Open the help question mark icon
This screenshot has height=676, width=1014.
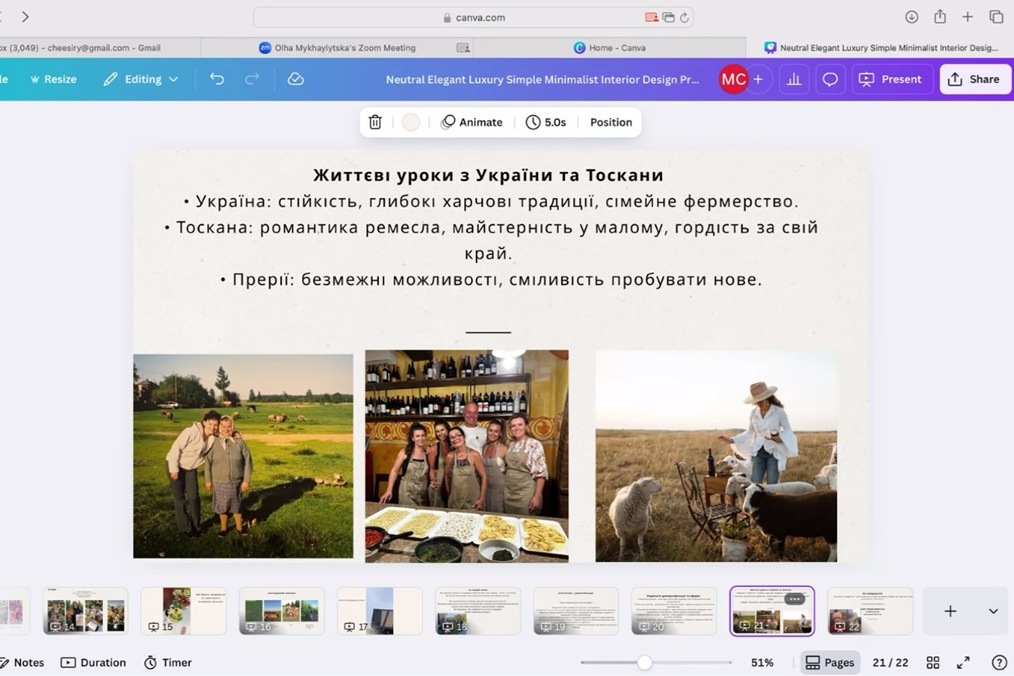(998, 662)
